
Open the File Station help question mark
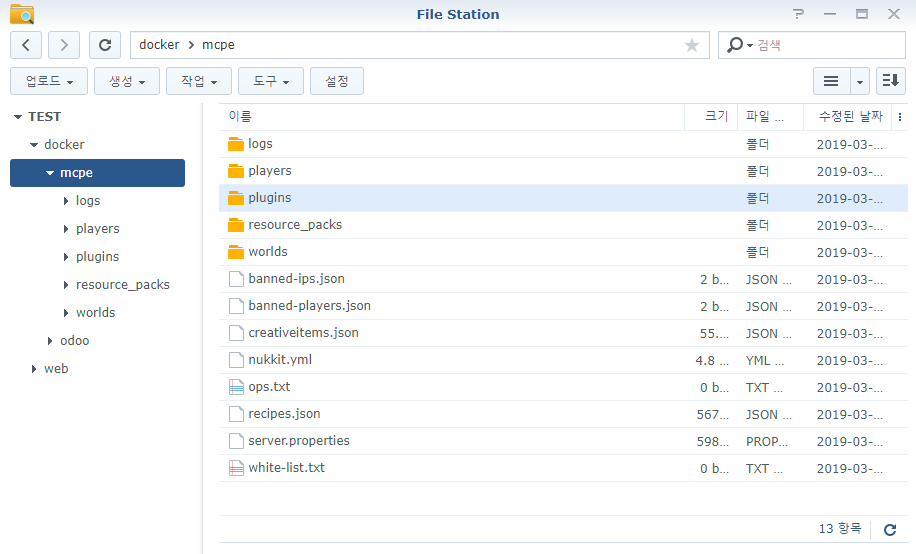798,14
